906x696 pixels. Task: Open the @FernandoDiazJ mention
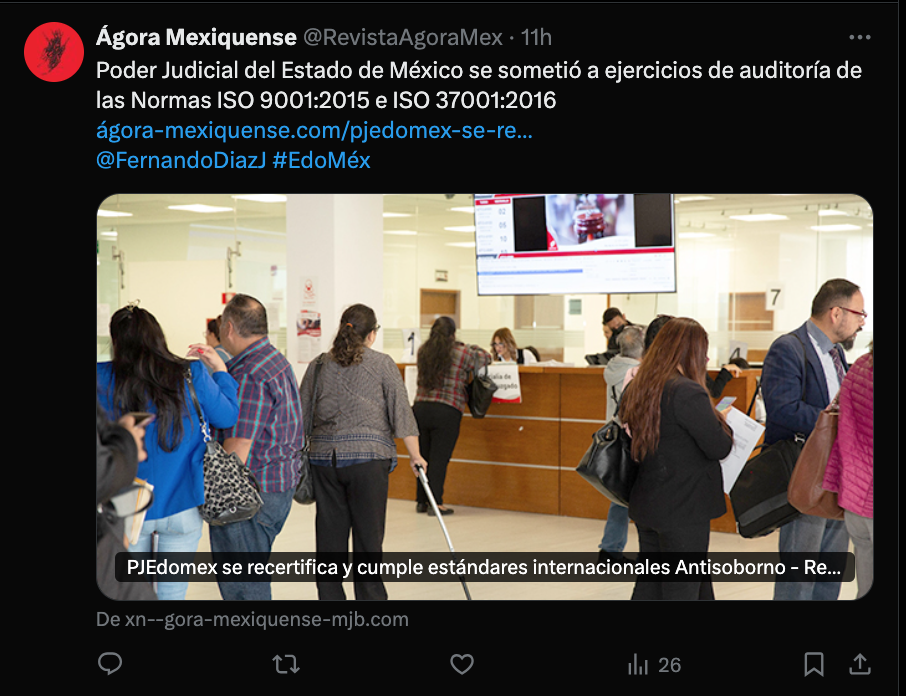pos(181,160)
